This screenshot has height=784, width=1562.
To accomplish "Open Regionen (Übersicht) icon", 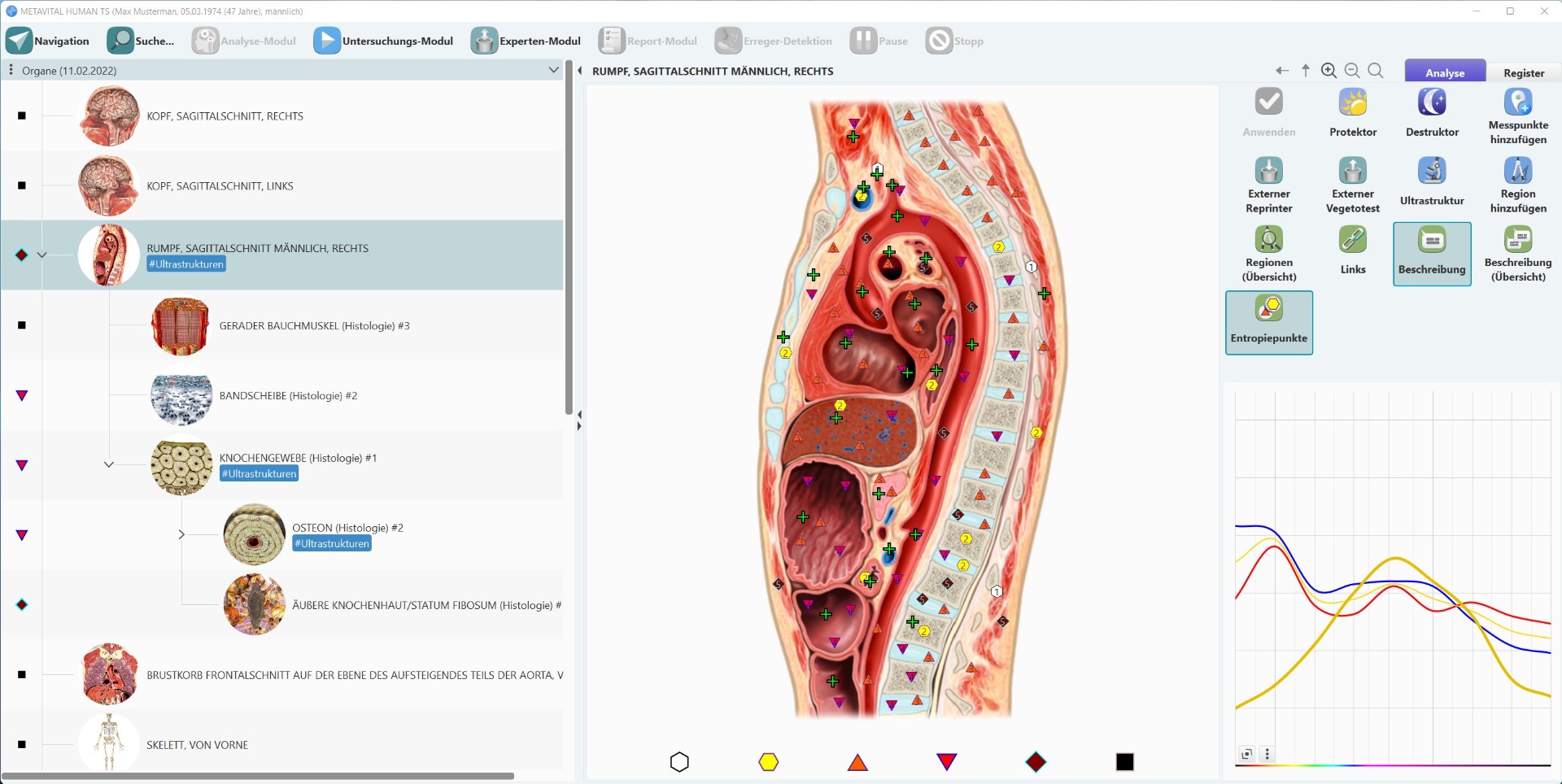I will [x=1268, y=241].
